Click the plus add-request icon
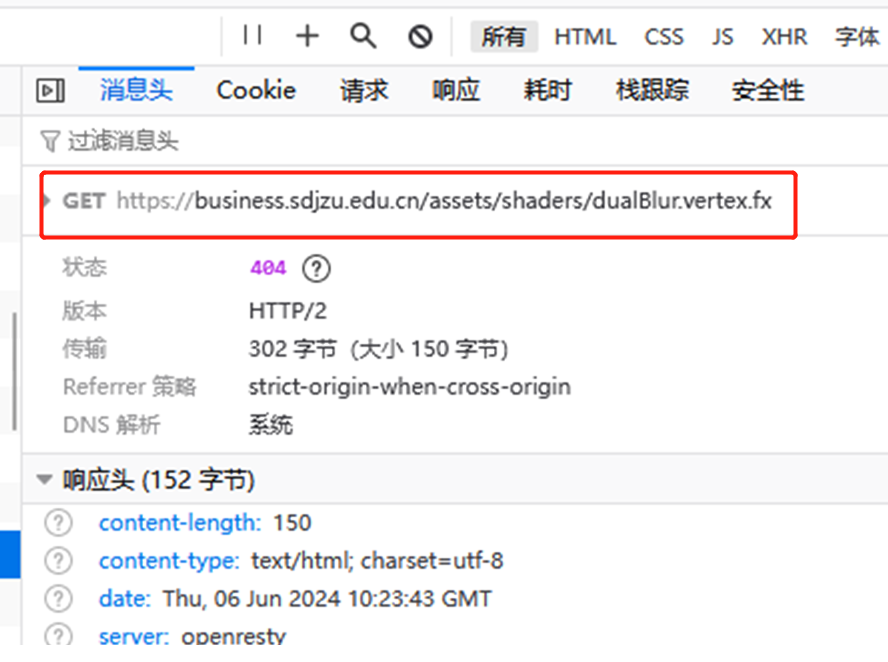 (x=307, y=36)
